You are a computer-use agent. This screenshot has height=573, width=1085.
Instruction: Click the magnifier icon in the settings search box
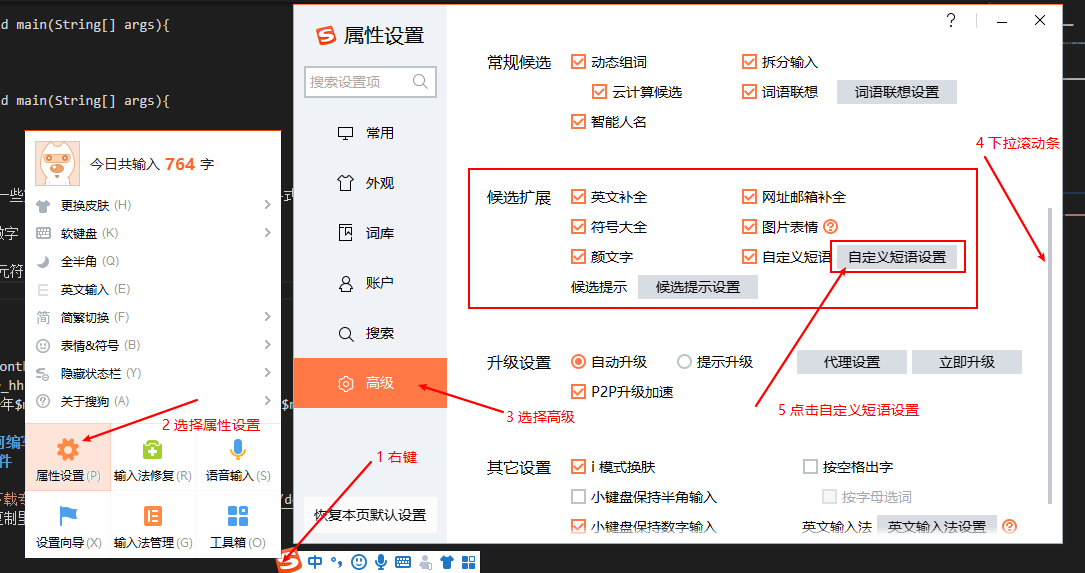pyautogui.click(x=420, y=82)
